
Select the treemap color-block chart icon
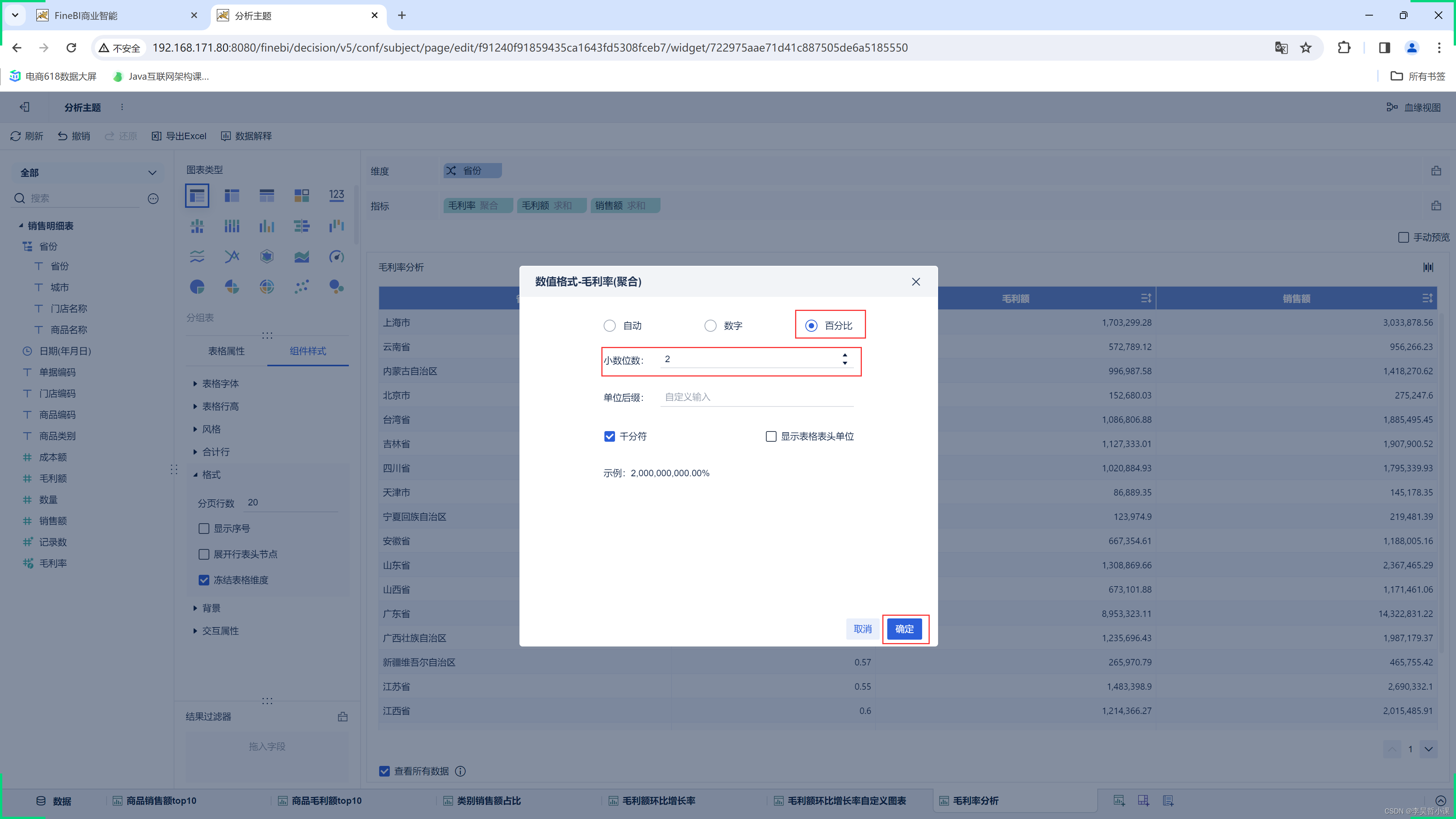click(302, 196)
